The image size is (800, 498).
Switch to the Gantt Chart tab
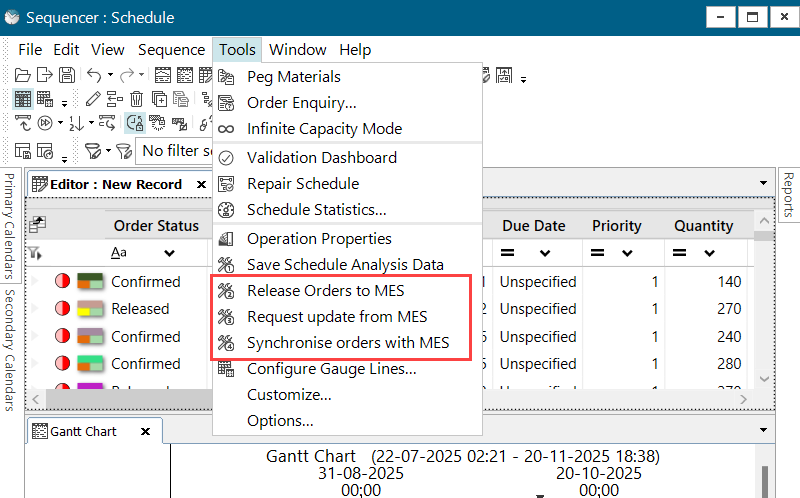point(82,432)
